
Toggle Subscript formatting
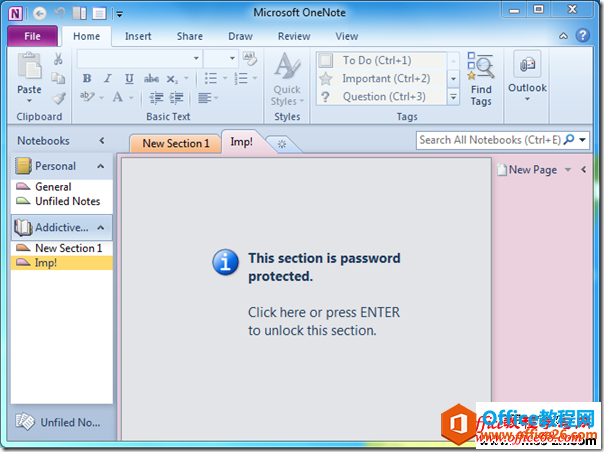[x=172, y=79]
